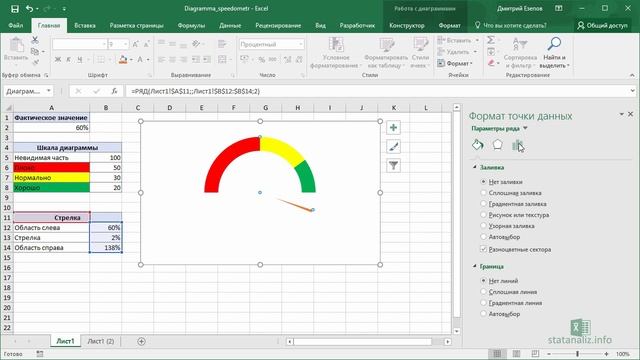Open the Конструктор chart tab

click(407, 25)
